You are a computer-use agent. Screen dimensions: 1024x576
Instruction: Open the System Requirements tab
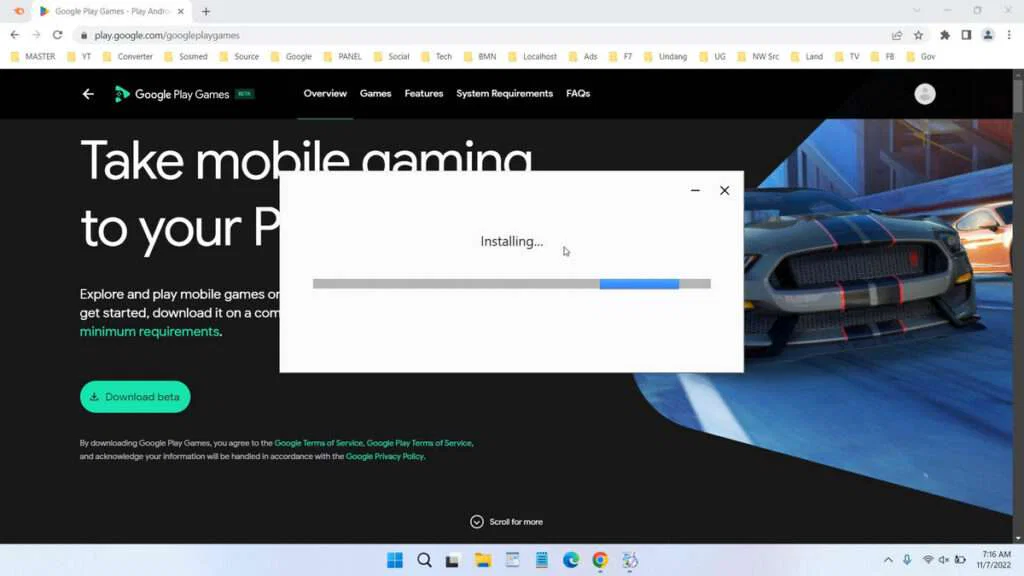[503, 93]
